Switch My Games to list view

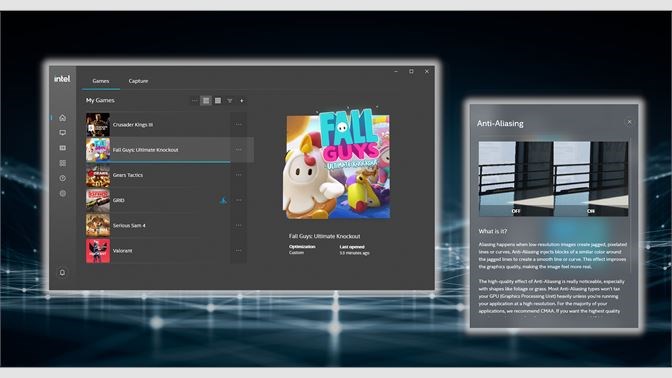click(206, 101)
